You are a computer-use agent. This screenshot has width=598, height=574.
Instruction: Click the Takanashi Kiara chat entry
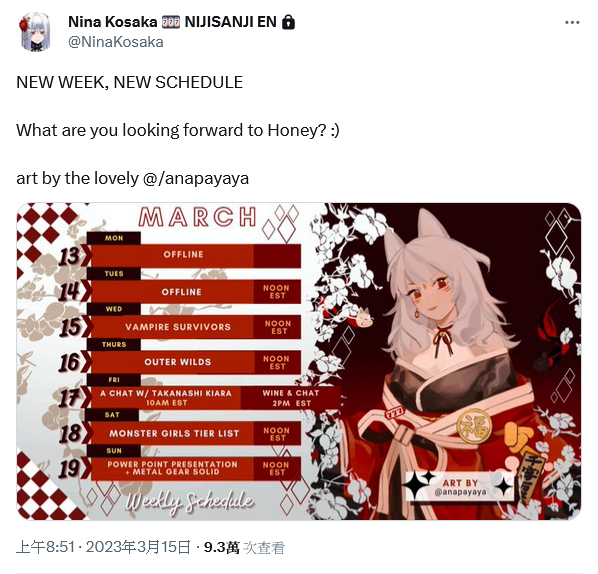point(166,398)
